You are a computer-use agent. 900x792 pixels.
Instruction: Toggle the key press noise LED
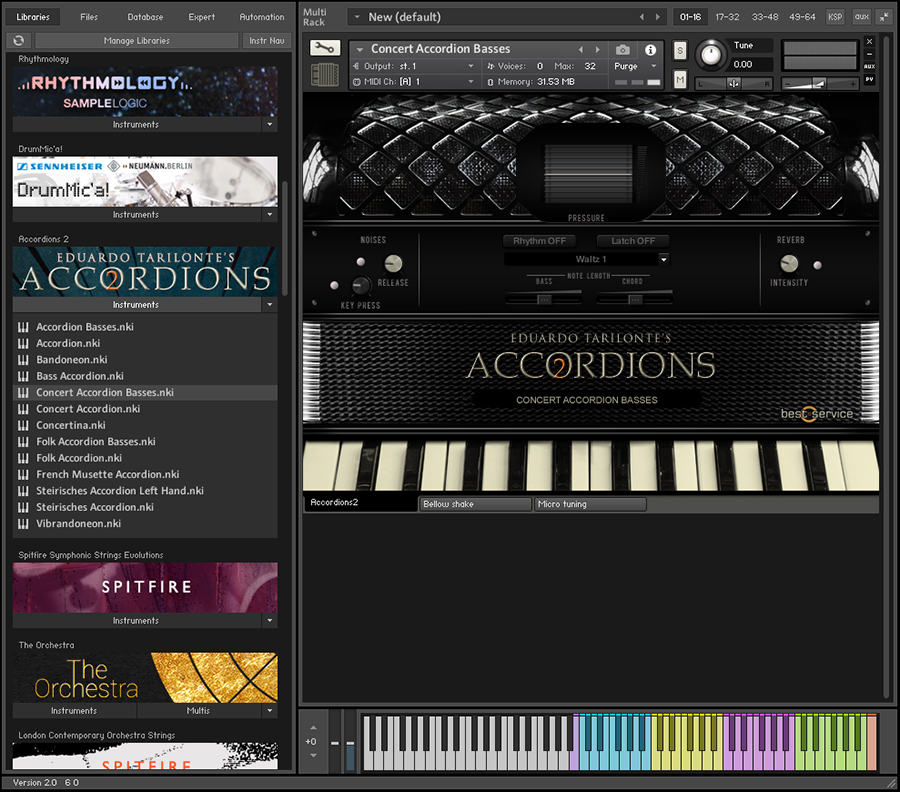coord(335,285)
